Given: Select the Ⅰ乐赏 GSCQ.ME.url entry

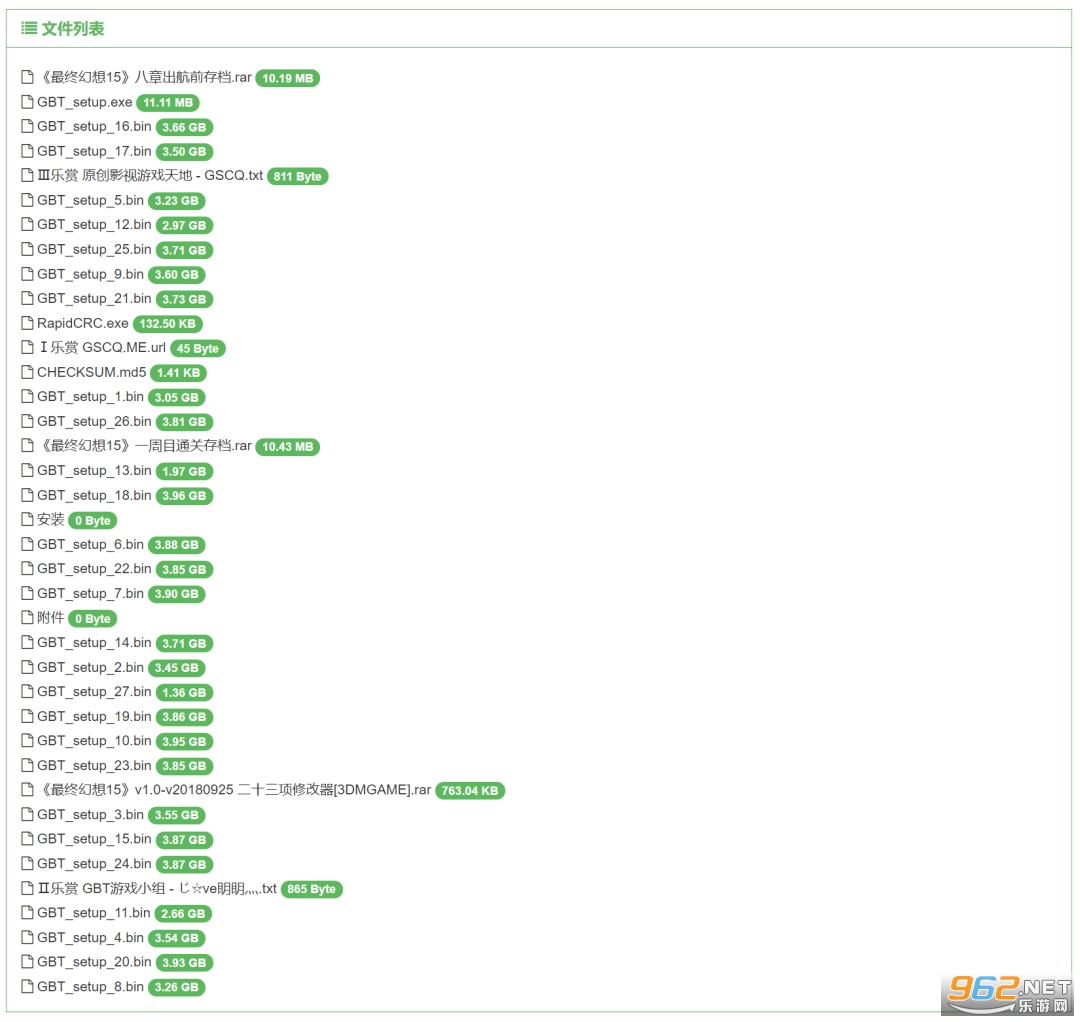Looking at the screenshot, I should click(x=101, y=348).
